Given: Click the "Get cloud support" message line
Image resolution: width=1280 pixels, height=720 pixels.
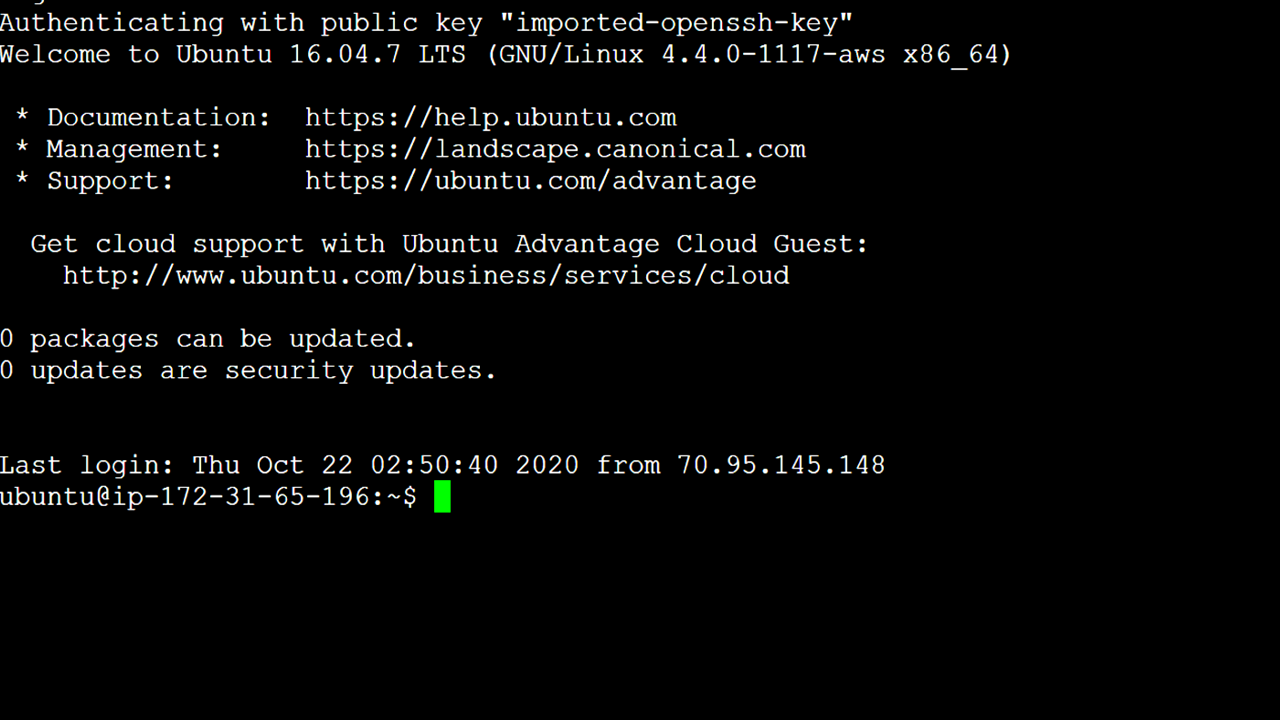Looking at the screenshot, I should [x=450, y=244].
